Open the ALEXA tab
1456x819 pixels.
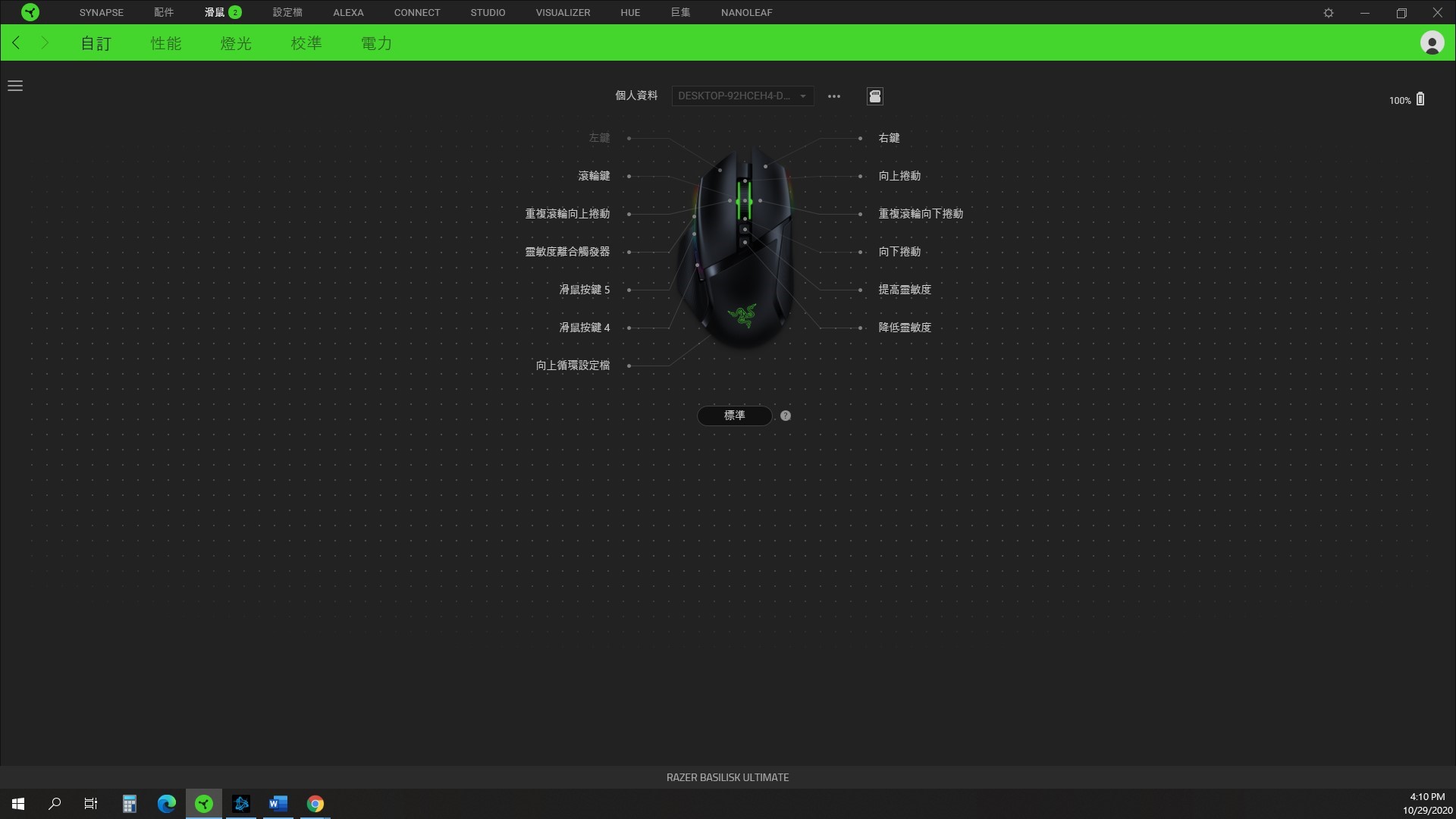348,13
